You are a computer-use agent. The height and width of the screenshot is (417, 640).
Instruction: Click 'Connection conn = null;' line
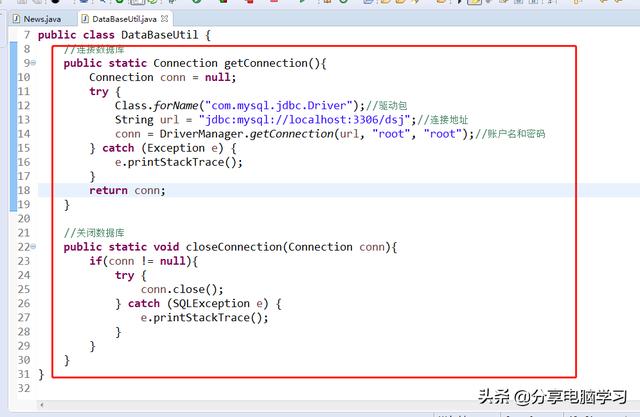click(162, 77)
